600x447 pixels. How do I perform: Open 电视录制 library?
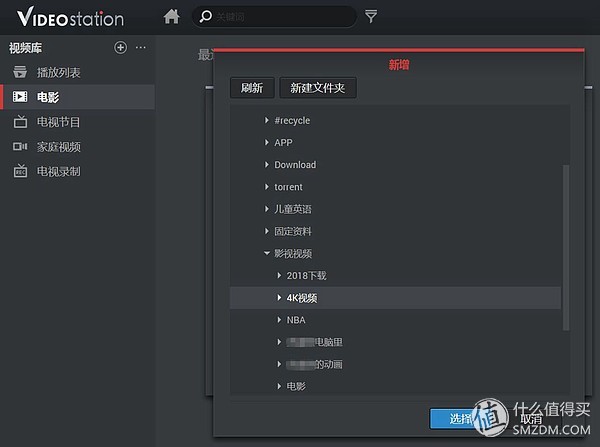(x=78, y=171)
